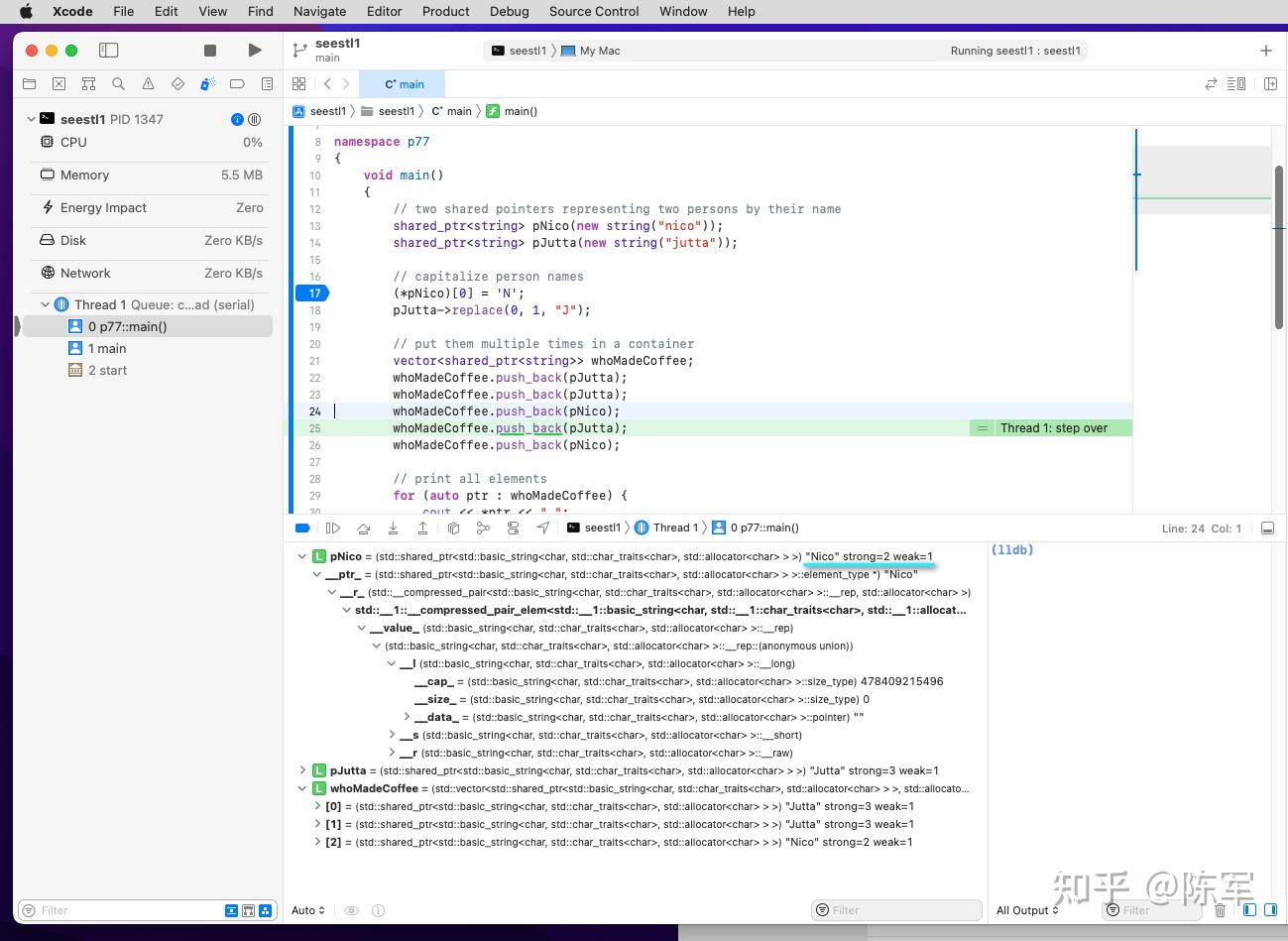Viewport: 1288px width, 941px height.
Task: Click the Step Over icon in debug bar
Action: [364, 528]
